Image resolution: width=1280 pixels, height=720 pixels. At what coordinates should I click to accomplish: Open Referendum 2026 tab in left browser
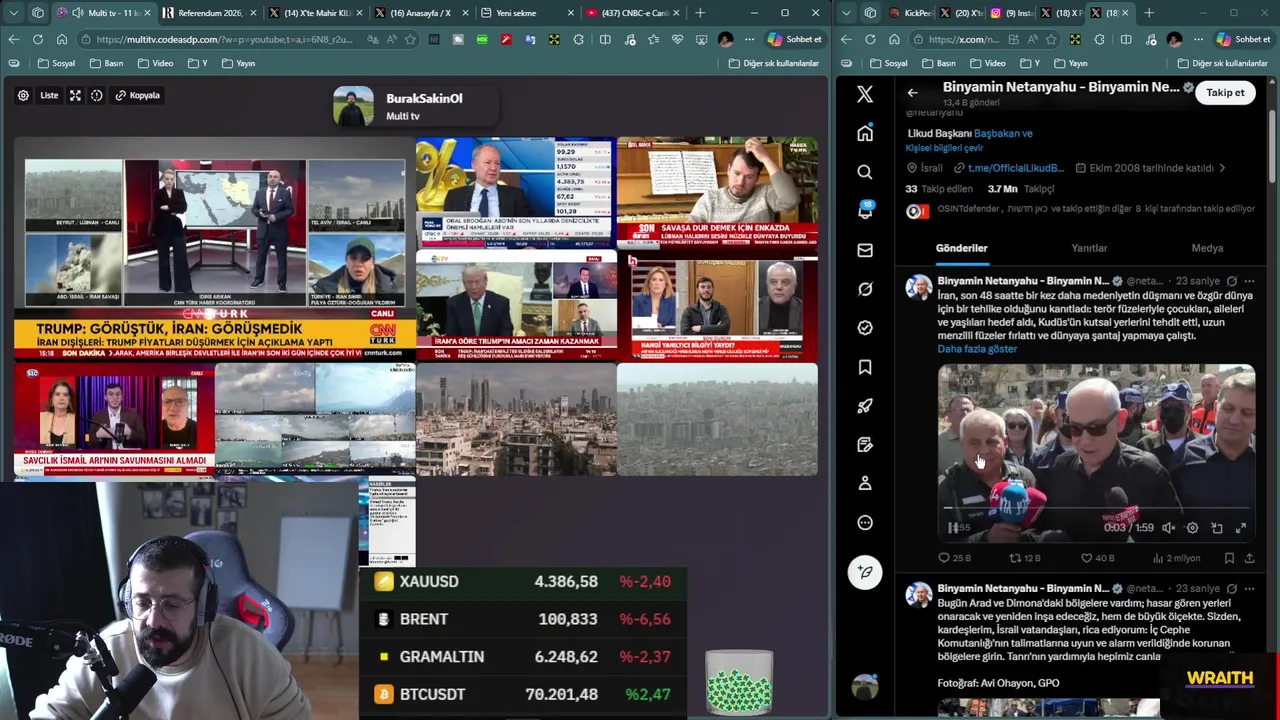tap(208, 13)
